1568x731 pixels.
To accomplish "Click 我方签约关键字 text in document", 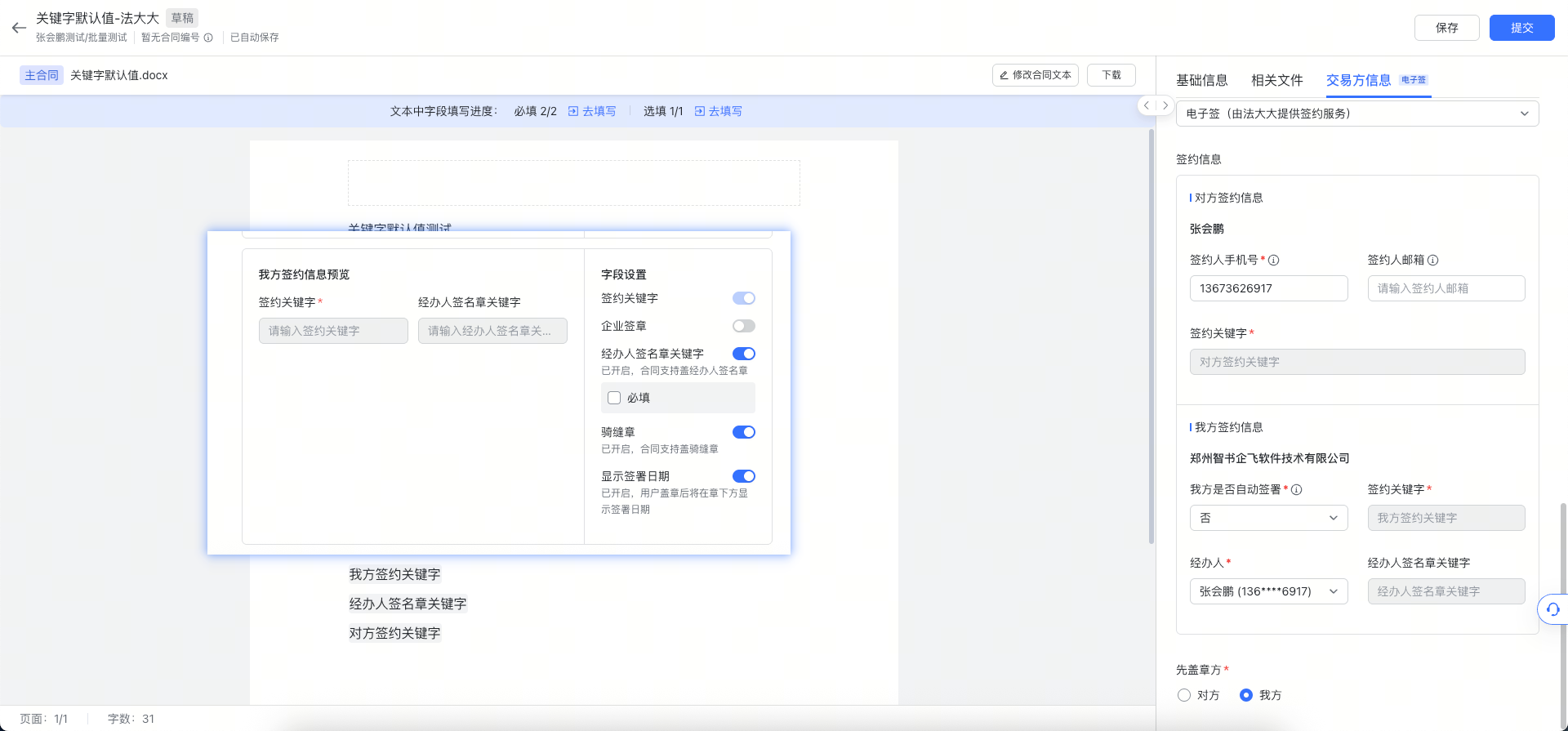I will (x=394, y=574).
